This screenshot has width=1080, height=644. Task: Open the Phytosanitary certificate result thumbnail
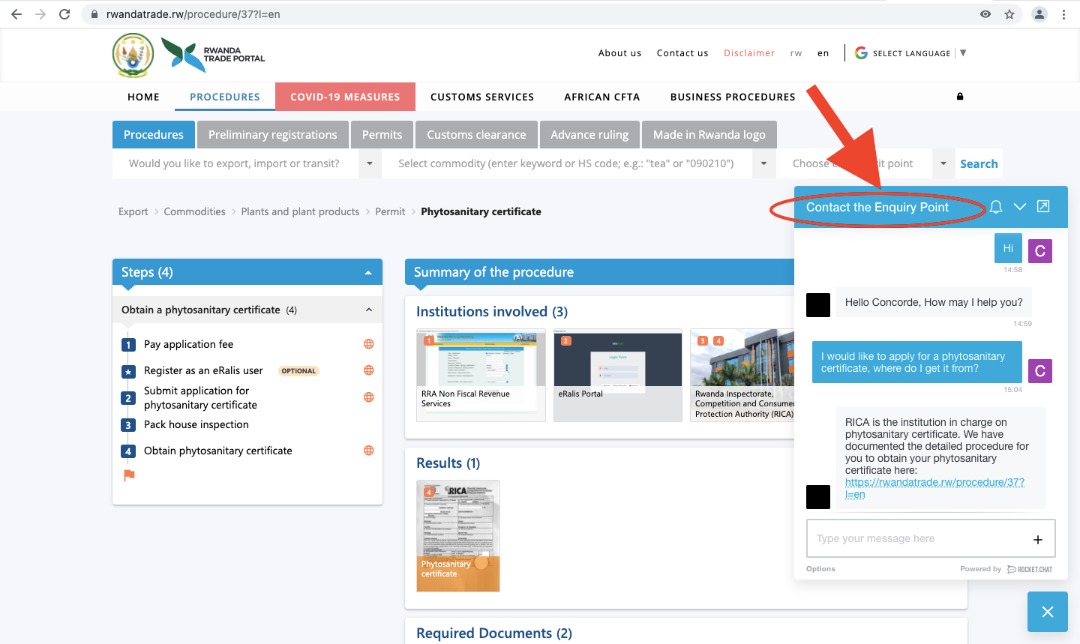tap(458, 536)
